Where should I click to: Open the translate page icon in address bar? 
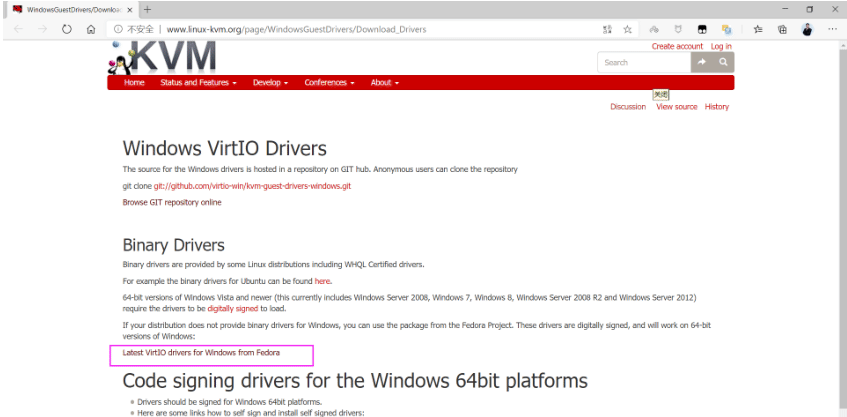coord(606,29)
